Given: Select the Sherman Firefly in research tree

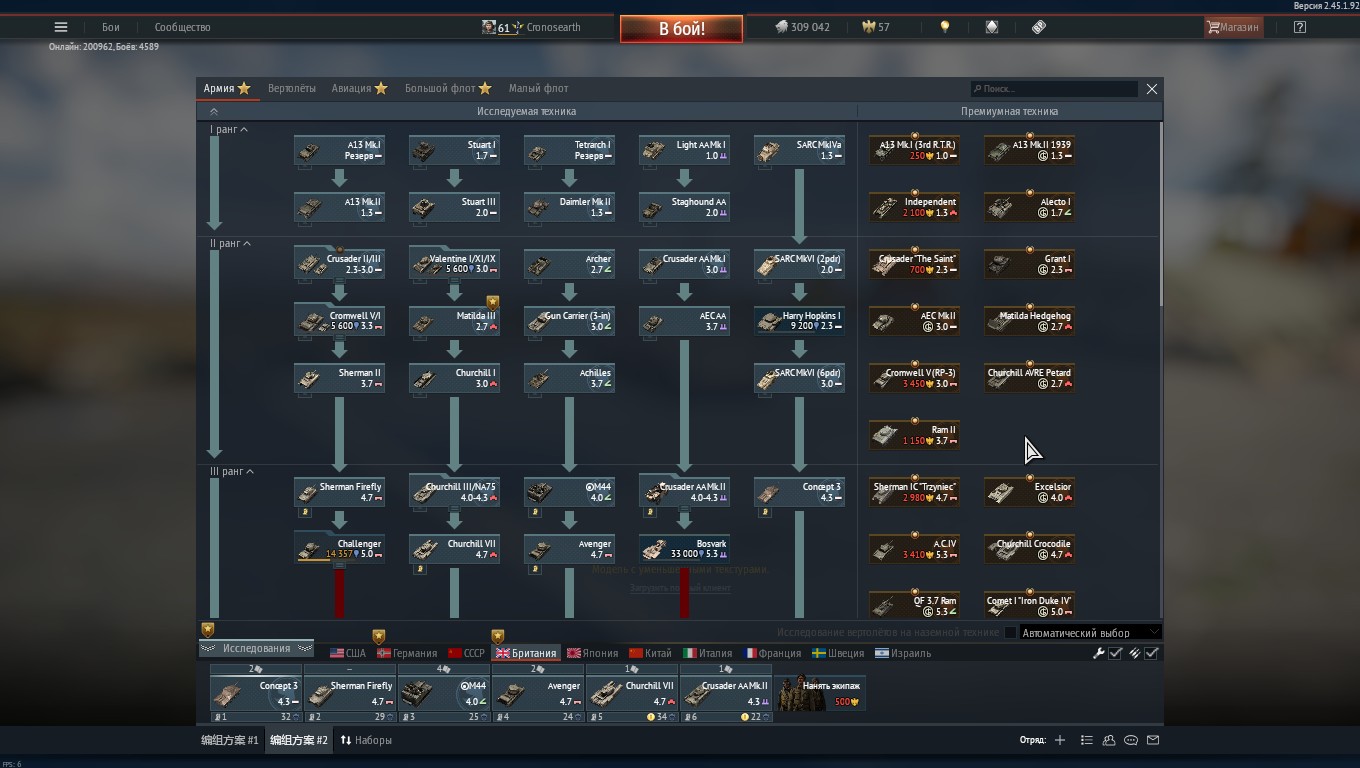Looking at the screenshot, I should tap(339, 492).
